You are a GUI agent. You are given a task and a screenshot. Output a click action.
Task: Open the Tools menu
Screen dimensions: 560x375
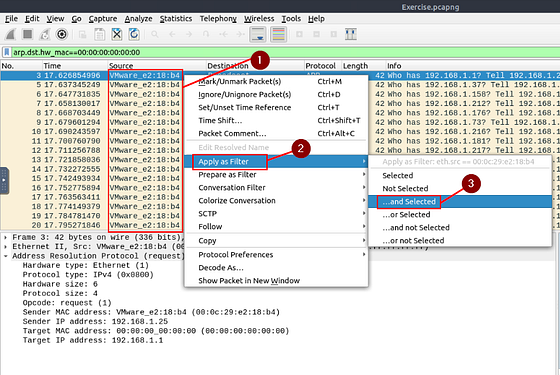(x=291, y=19)
